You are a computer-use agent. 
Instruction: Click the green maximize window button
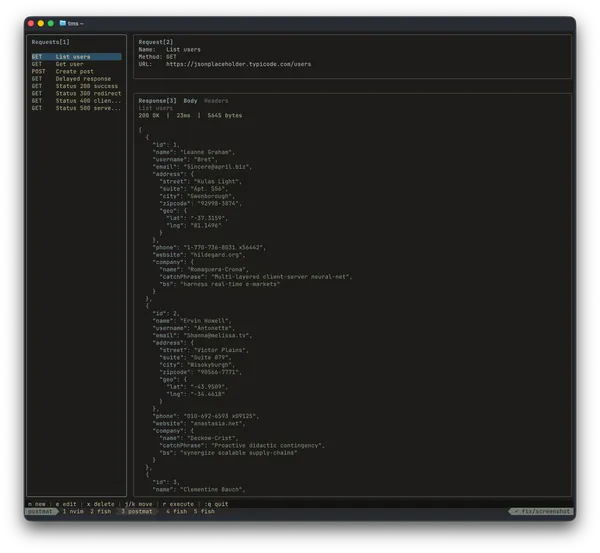coord(51,23)
